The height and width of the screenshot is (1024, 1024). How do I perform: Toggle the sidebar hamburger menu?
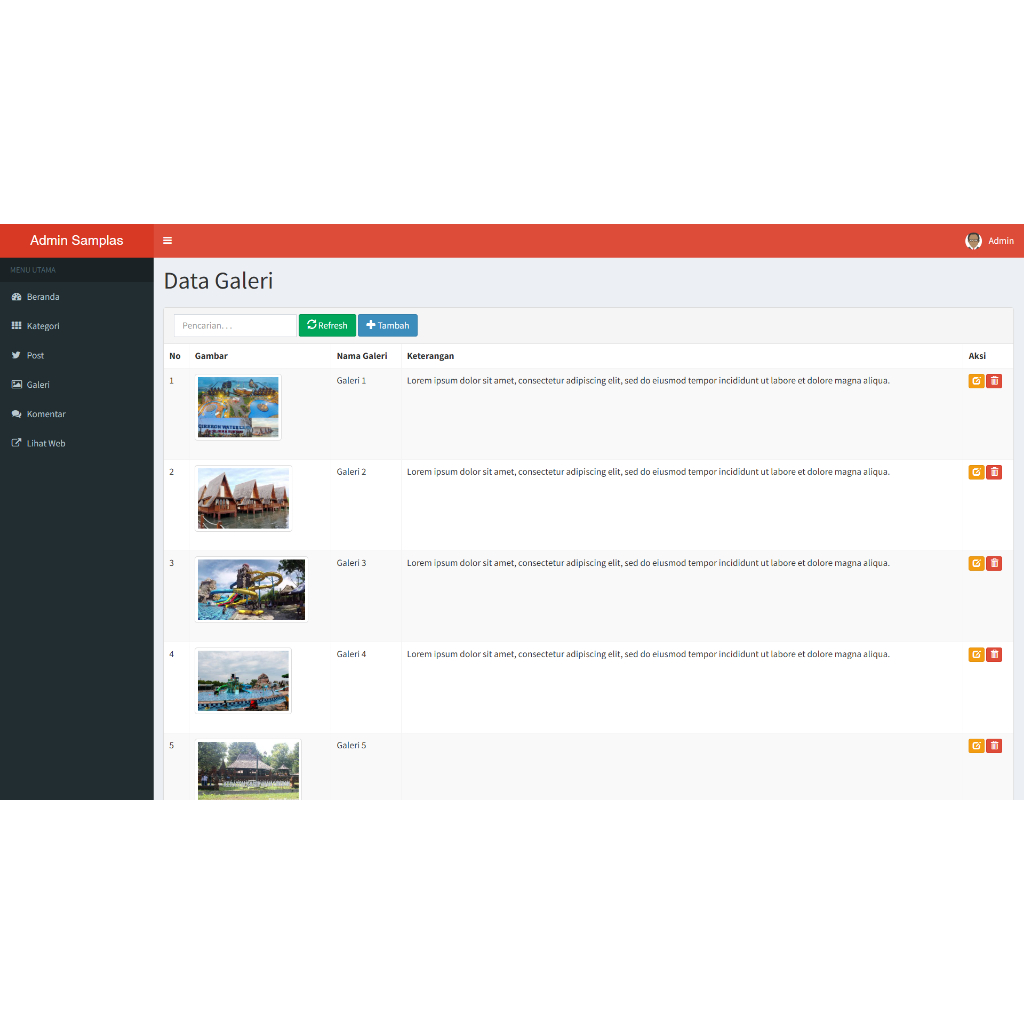[x=168, y=241]
